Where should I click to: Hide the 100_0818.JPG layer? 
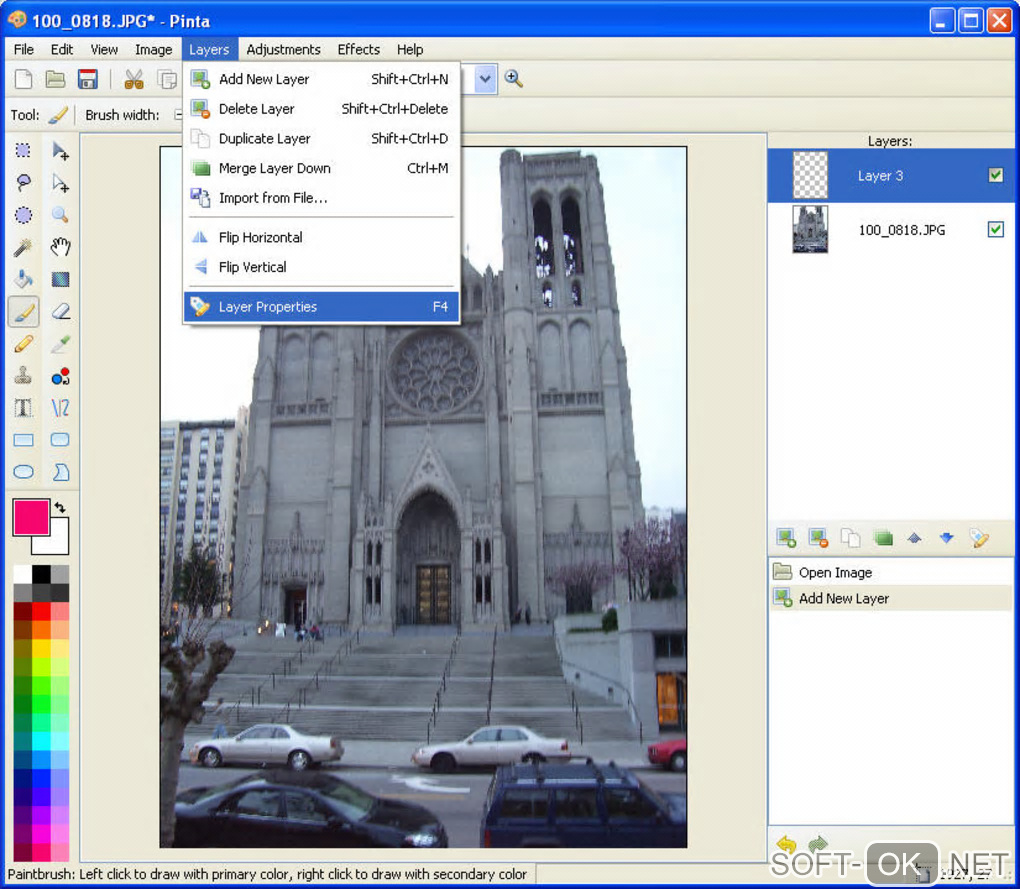pyautogui.click(x=995, y=230)
